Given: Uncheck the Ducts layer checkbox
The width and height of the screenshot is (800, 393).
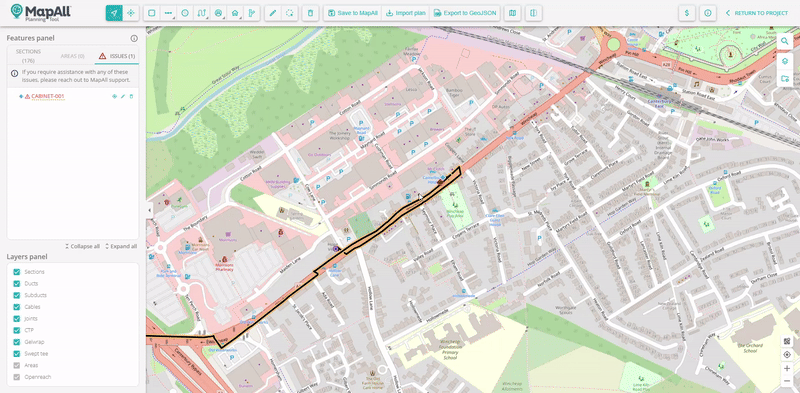Looking at the screenshot, I should click(17, 284).
